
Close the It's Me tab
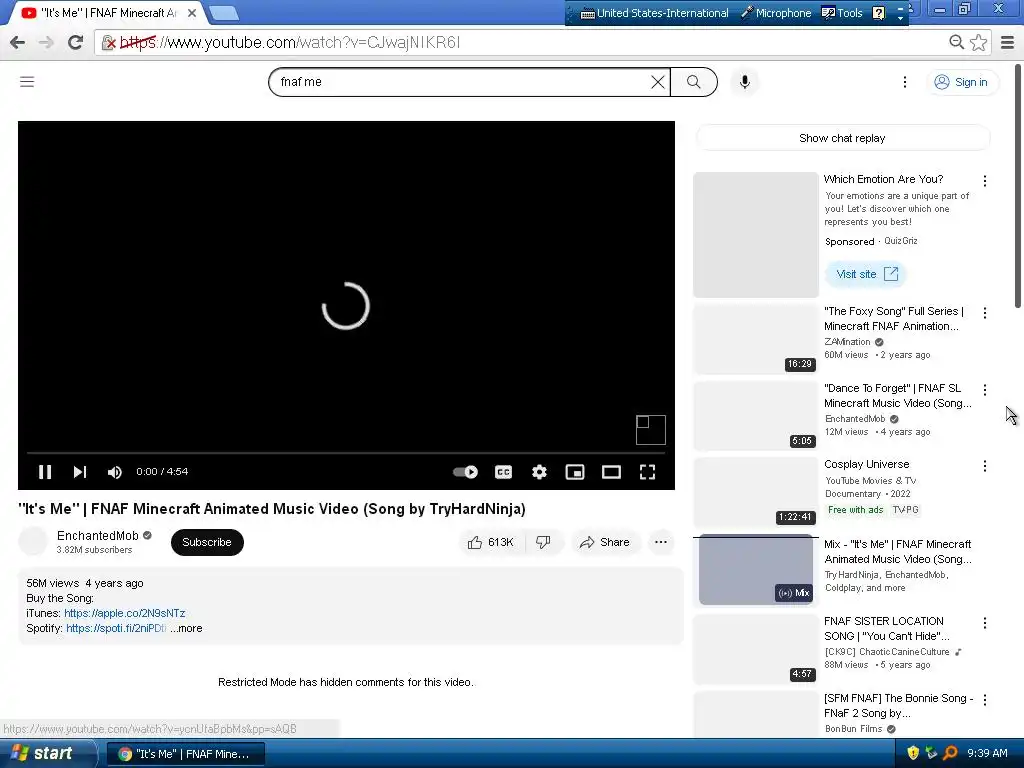[x=192, y=12]
